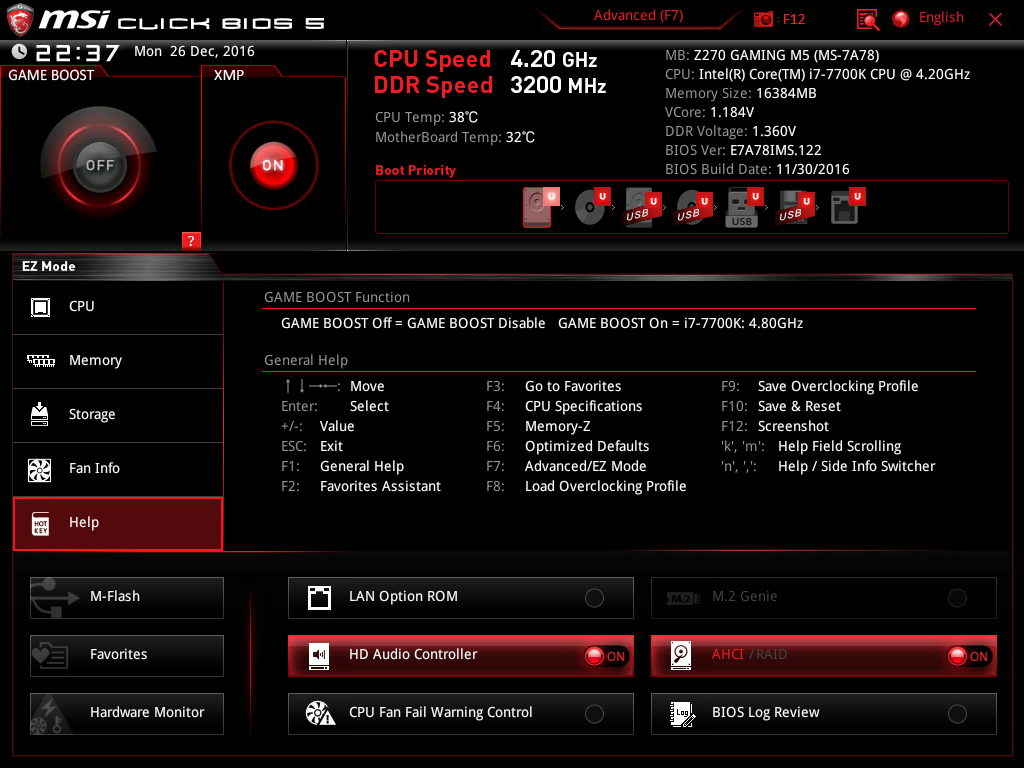Click the English language label
The height and width of the screenshot is (768, 1024).
[x=941, y=18]
